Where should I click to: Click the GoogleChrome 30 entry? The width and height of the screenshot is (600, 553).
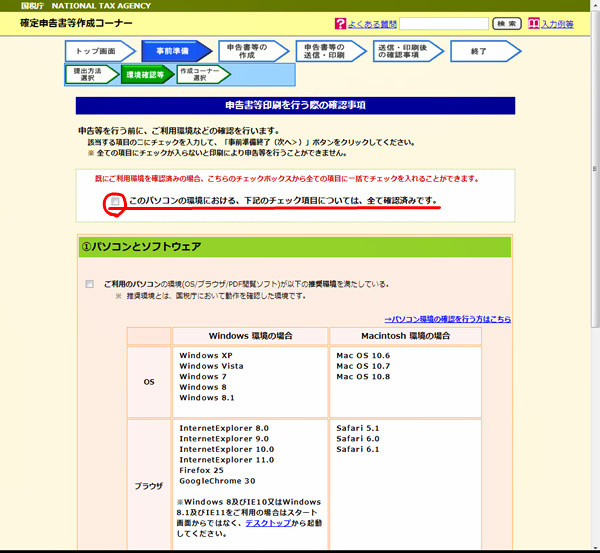coord(217,481)
